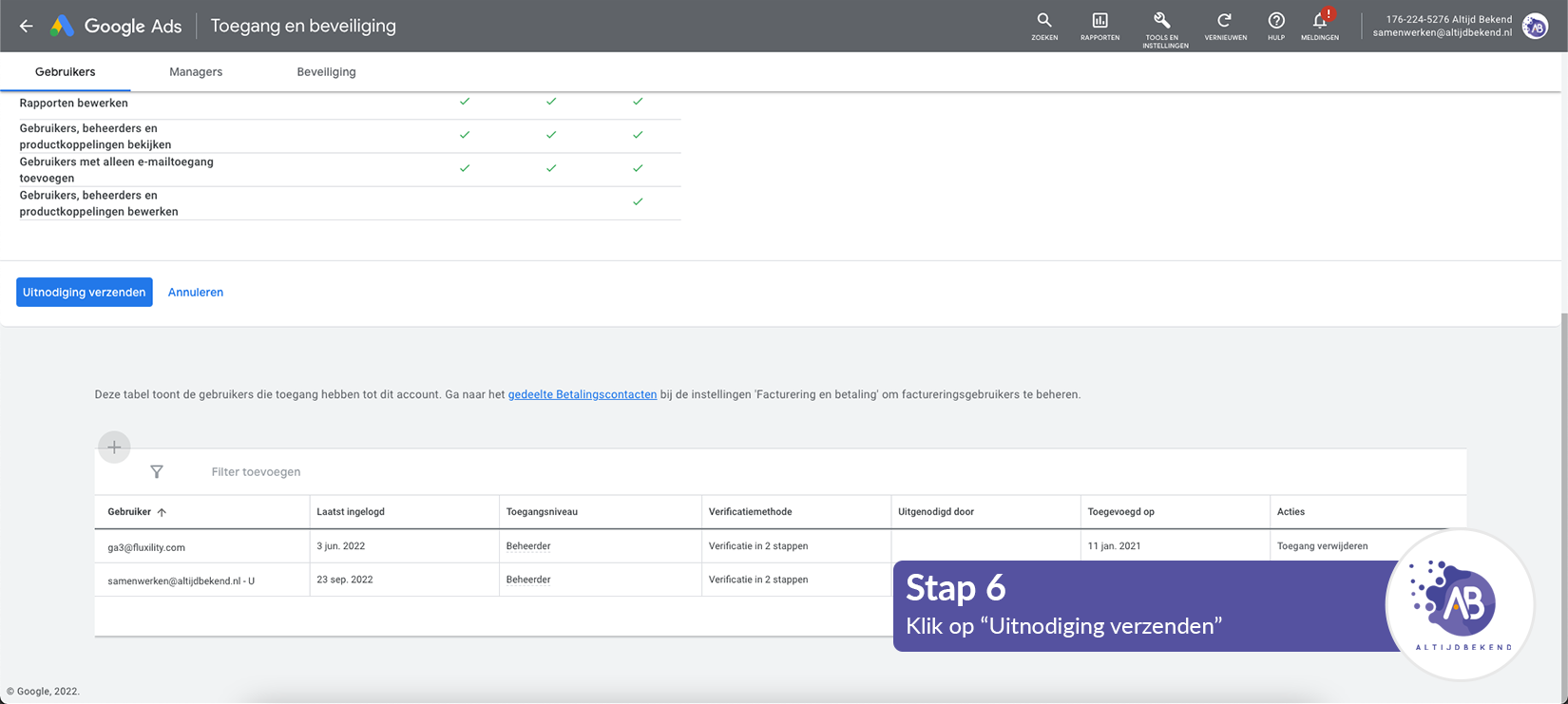Open Tools en instellingen wrench icon
The image size is (1568, 704).
pyautogui.click(x=1162, y=21)
